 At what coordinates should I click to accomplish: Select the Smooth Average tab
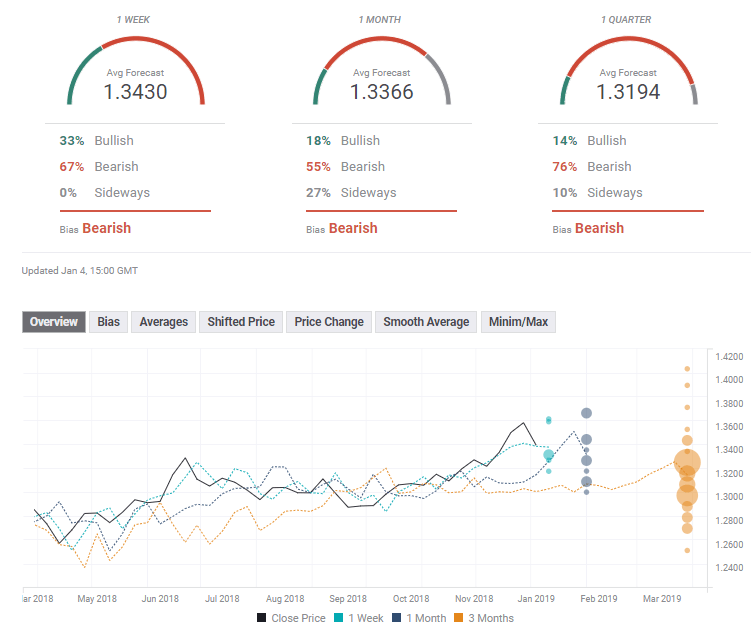(x=426, y=322)
